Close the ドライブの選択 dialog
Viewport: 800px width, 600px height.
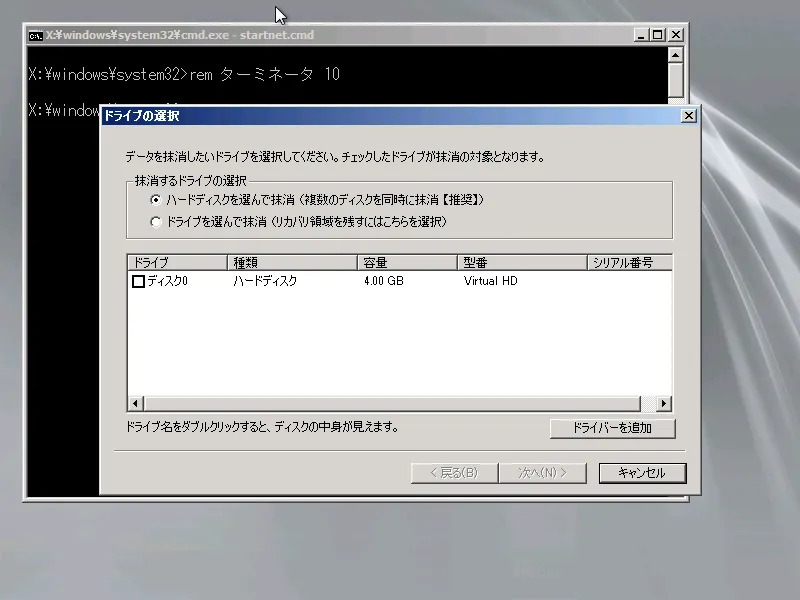click(x=689, y=116)
